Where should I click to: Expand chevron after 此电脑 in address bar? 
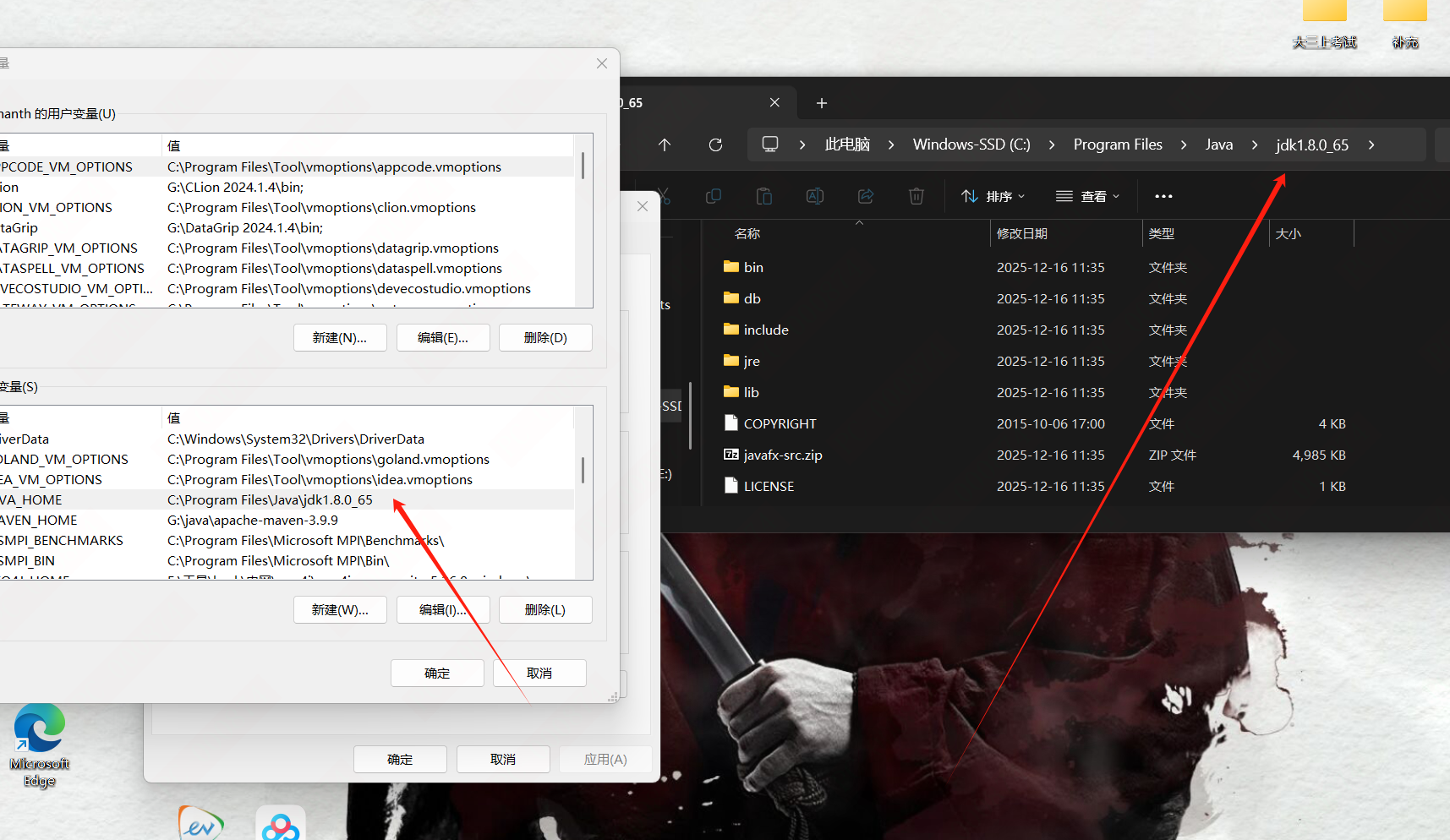891,145
